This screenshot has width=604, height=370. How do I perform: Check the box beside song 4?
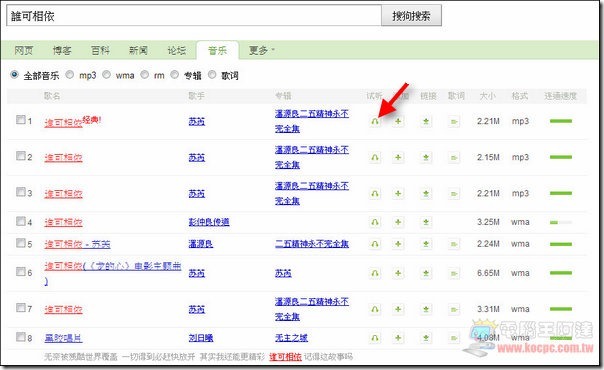pyautogui.click(x=21, y=221)
